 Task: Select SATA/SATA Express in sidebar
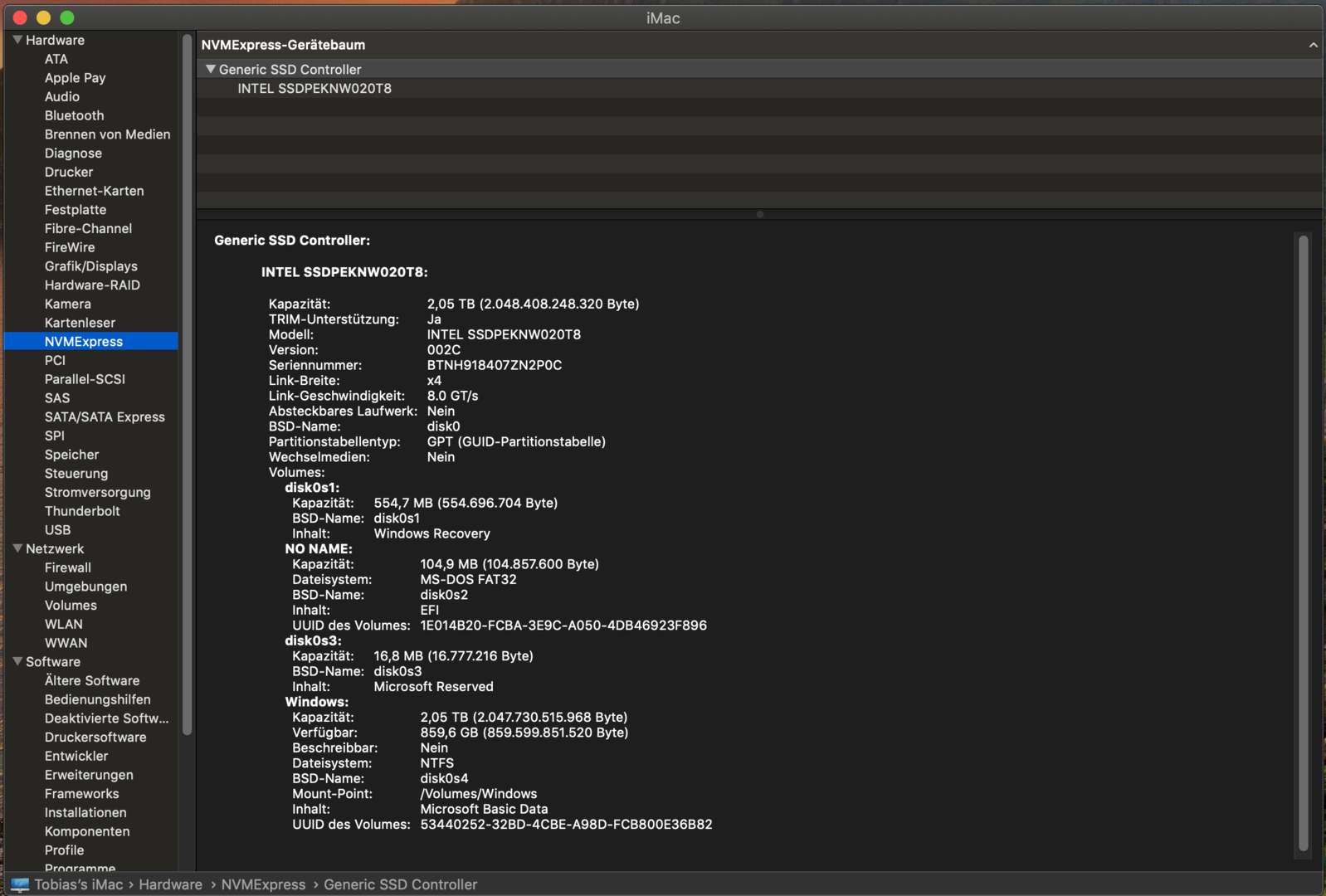(105, 416)
